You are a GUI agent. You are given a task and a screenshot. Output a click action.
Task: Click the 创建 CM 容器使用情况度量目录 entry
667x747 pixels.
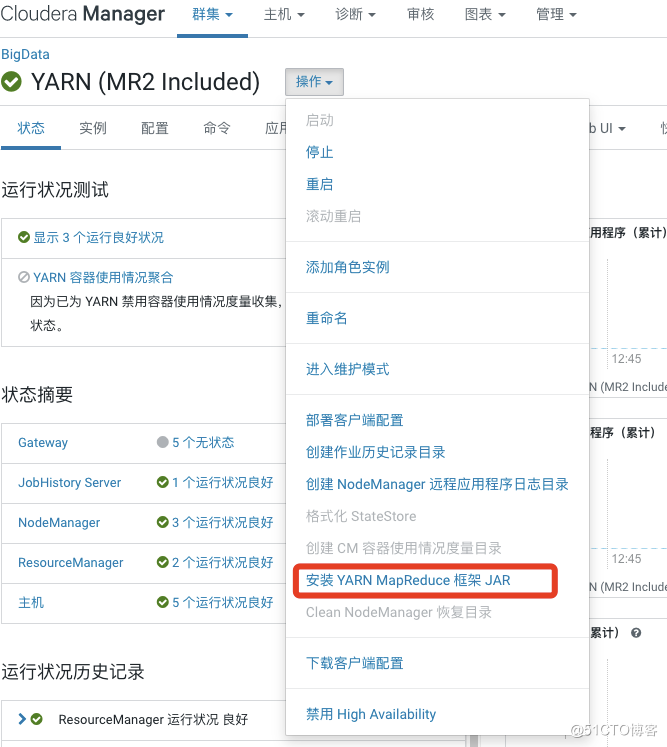404,548
